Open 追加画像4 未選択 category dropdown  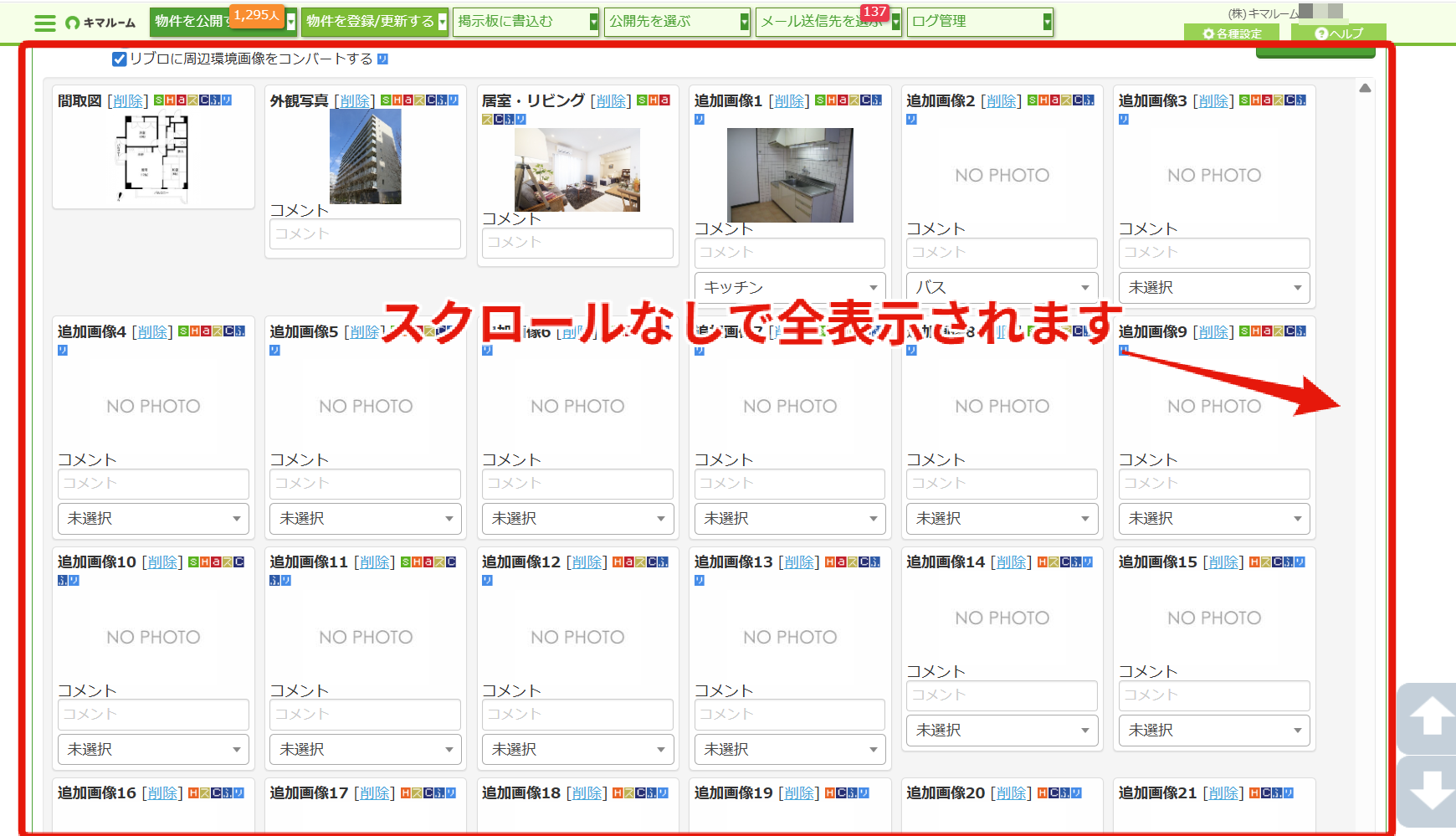coord(153,518)
